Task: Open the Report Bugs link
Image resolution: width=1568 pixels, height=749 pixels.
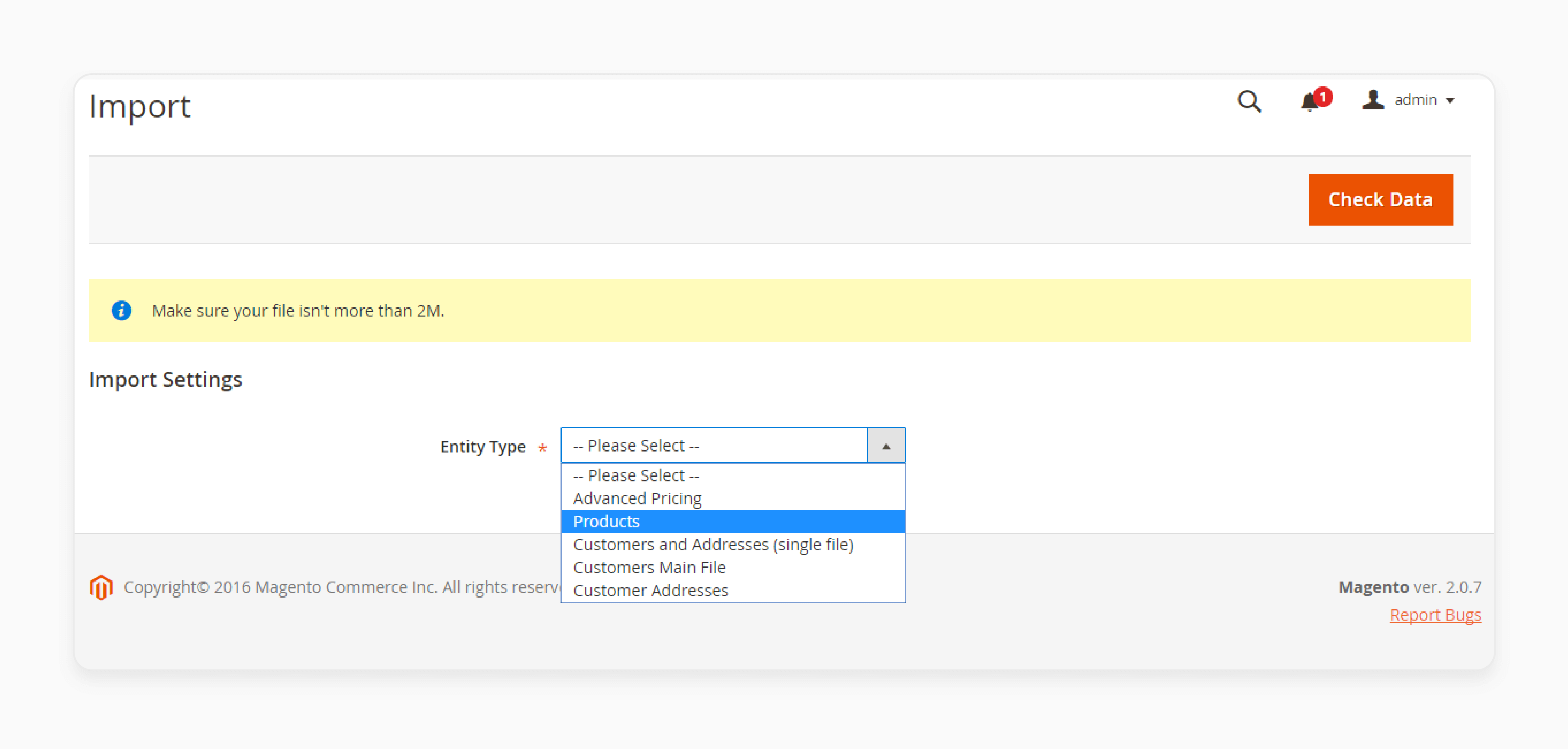Action: click(1435, 615)
